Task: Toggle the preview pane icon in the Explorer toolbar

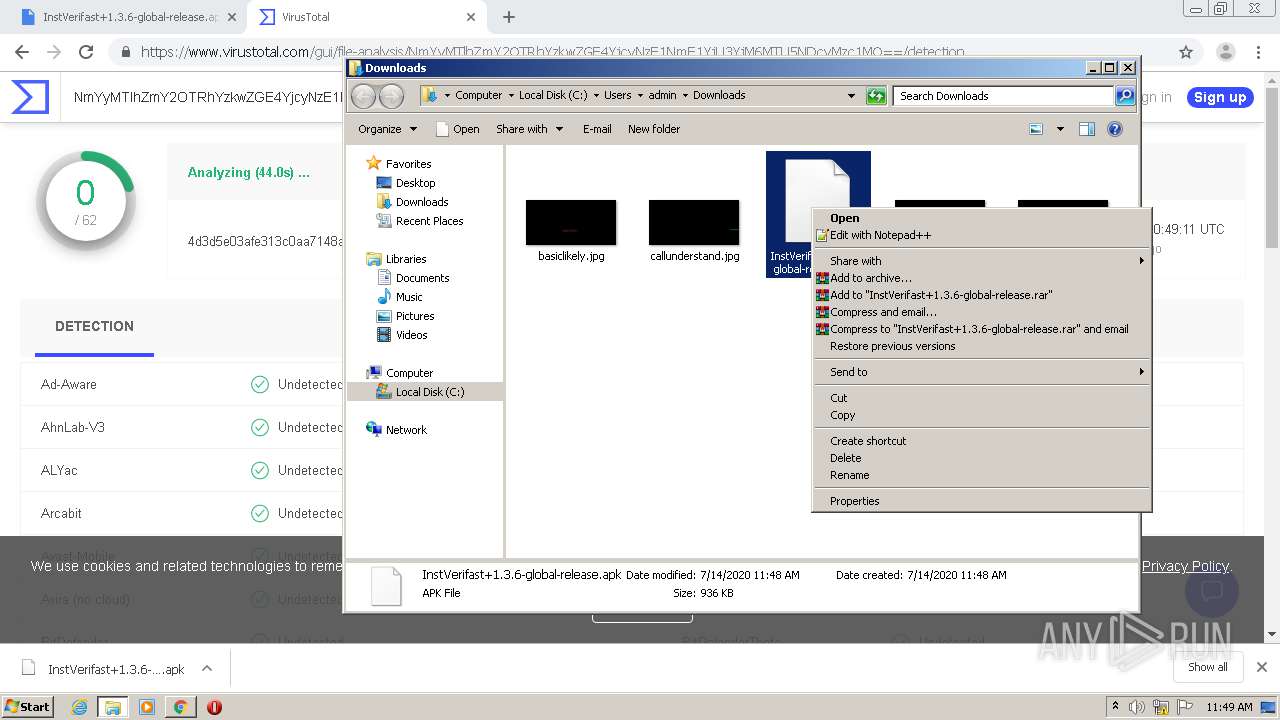Action: point(1087,129)
